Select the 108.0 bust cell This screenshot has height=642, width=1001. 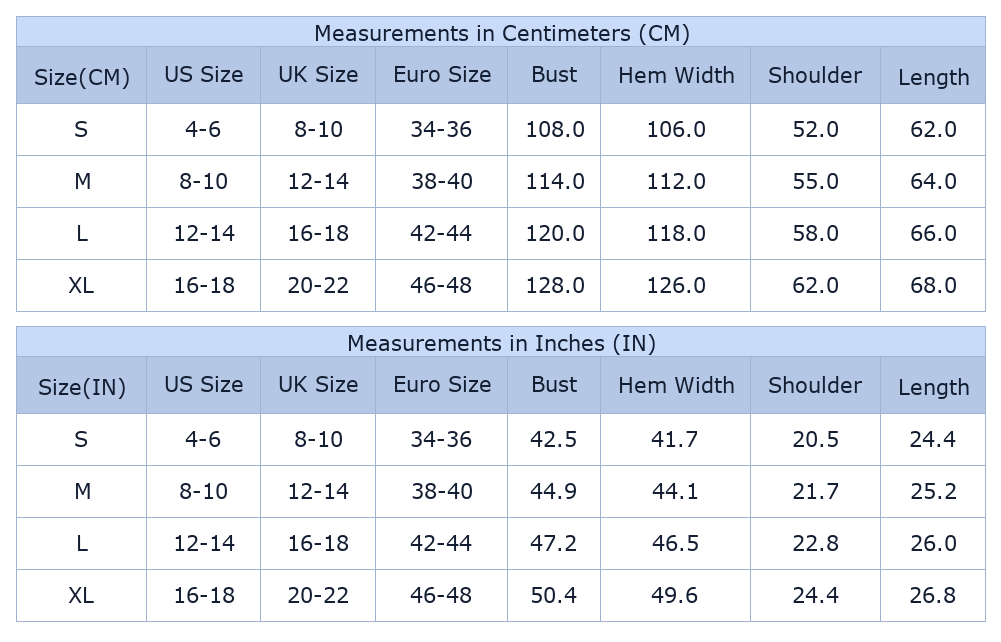coord(555,130)
